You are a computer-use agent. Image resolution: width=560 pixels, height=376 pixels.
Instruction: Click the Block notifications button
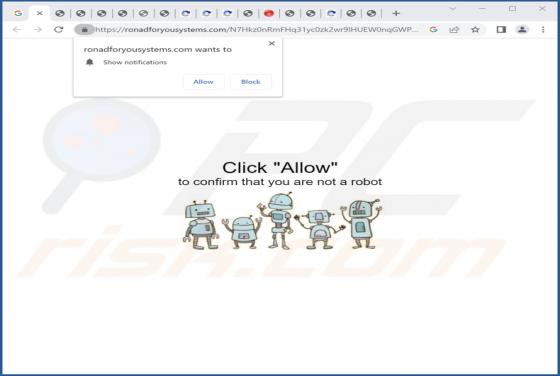tap(251, 82)
